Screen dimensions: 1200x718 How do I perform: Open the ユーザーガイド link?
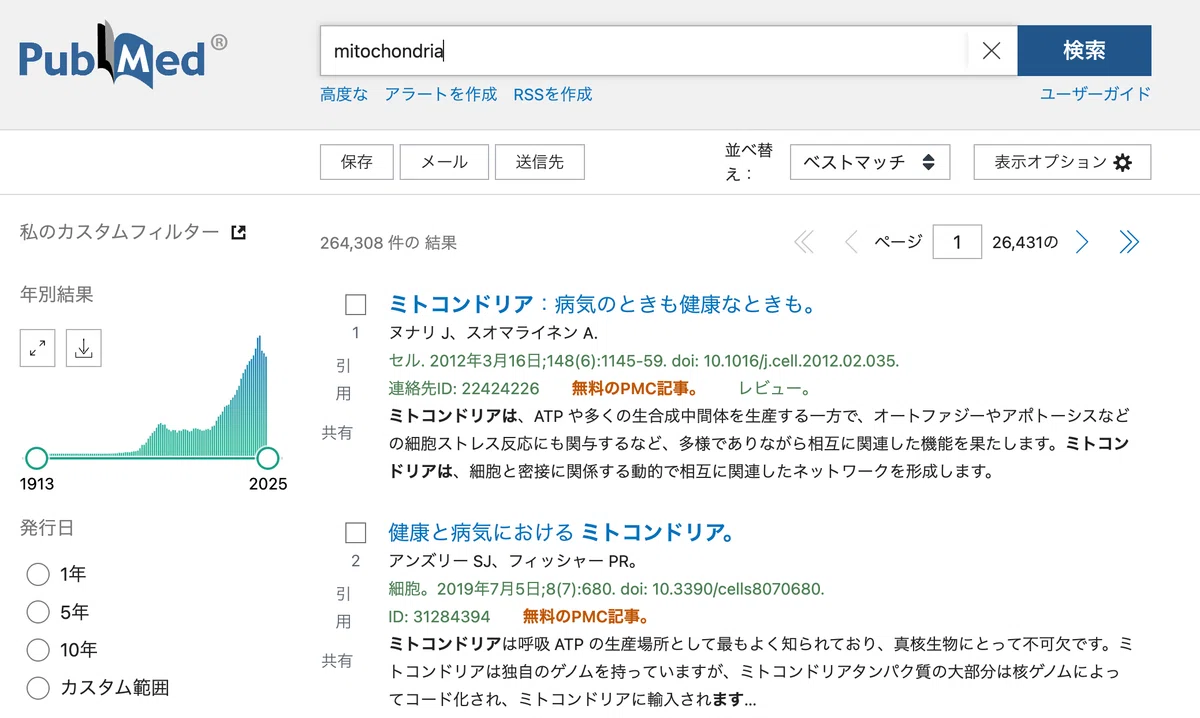point(1095,94)
